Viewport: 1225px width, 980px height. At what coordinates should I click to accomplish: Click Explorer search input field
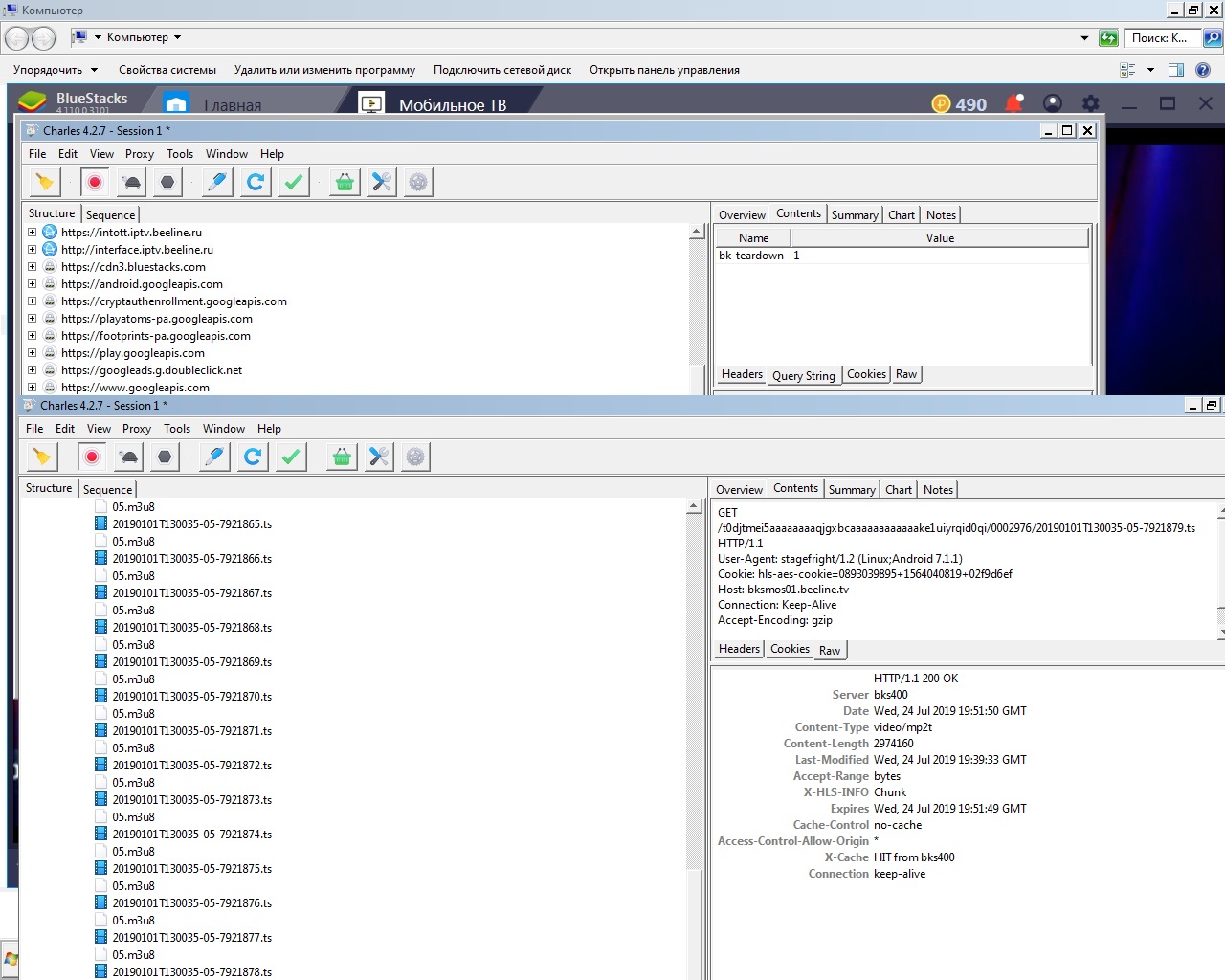pos(1161,38)
